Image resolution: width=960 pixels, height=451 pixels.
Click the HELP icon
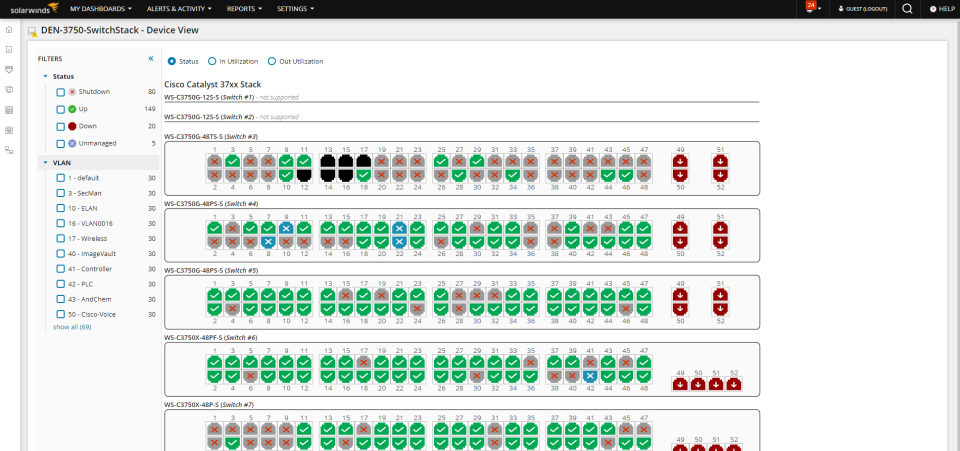click(x=932, y=9)
